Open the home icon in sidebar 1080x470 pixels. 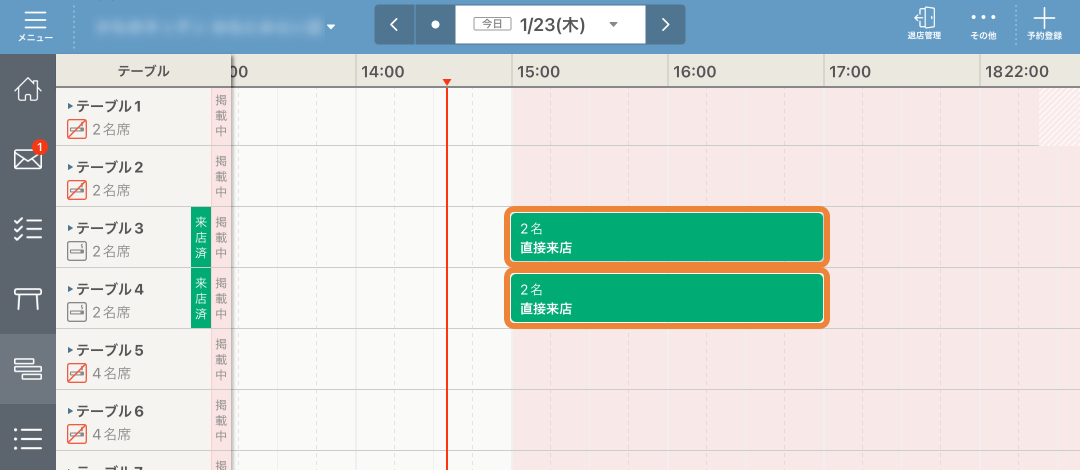pos(28,89)
